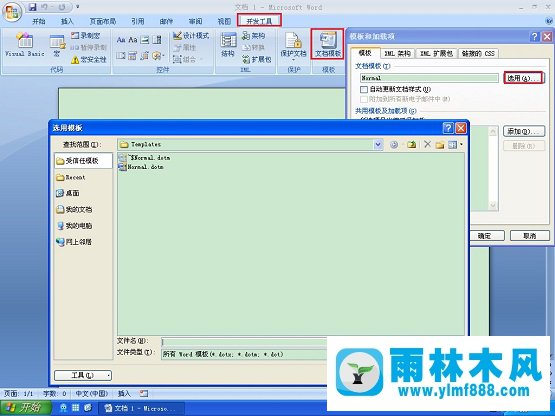
Task: Switch to the XML 架构 dialog tab
Action: [x=397, y=53]
